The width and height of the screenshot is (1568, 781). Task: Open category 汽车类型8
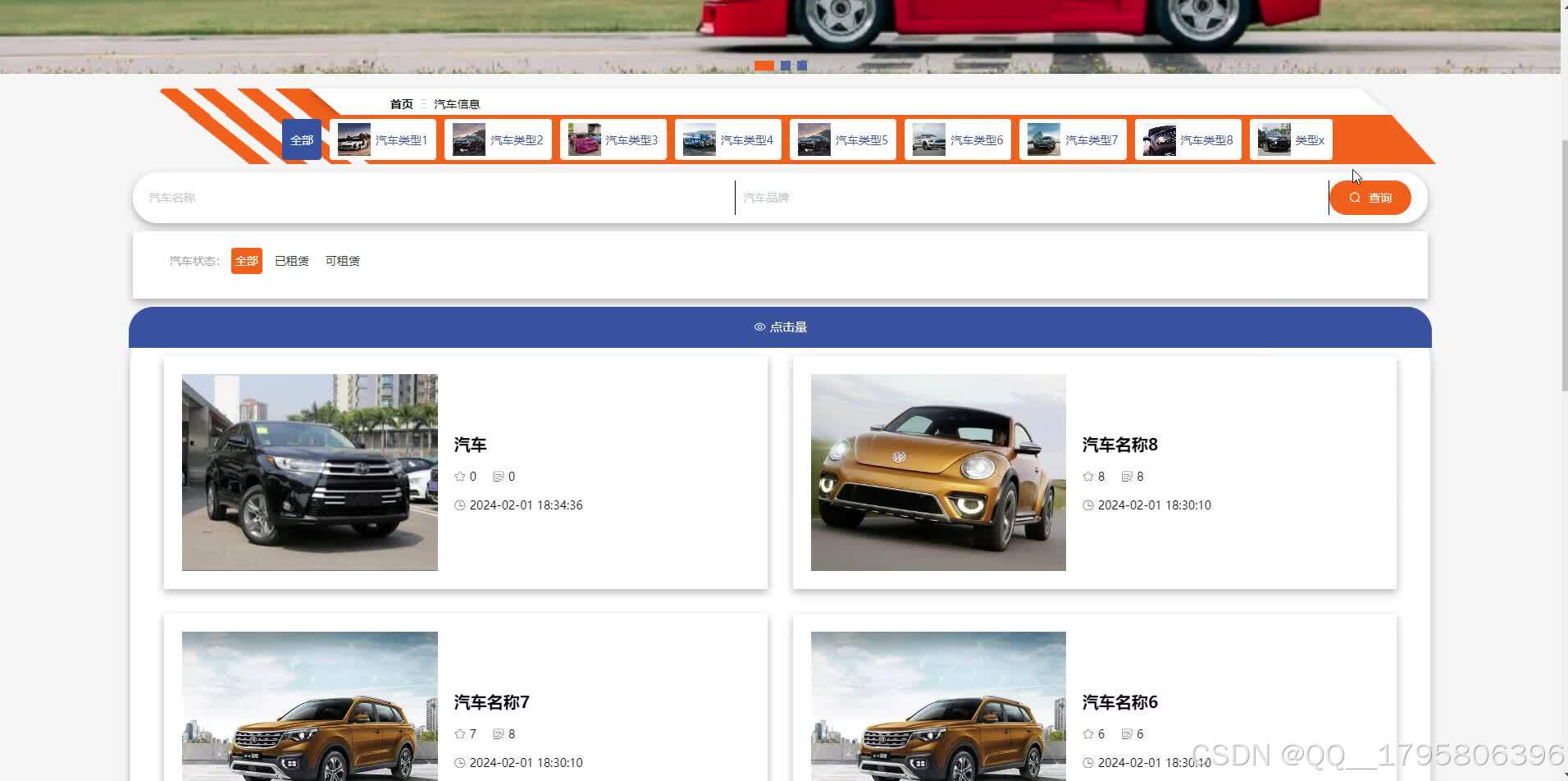(1187, 139)
